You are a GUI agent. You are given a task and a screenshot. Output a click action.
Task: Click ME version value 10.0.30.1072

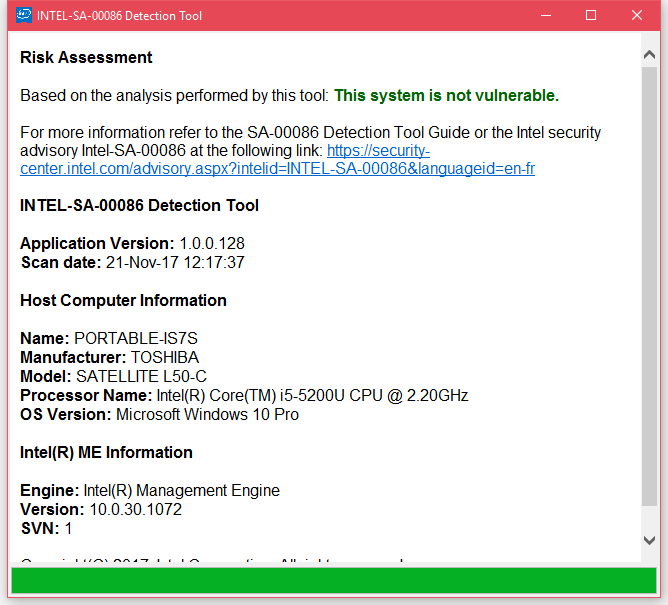pos(136,509)
